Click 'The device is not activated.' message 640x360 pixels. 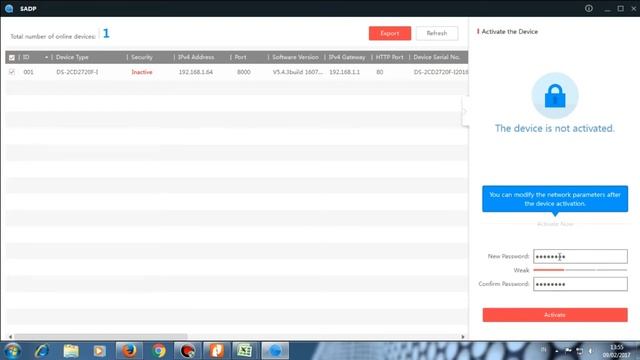click(554, 129)
